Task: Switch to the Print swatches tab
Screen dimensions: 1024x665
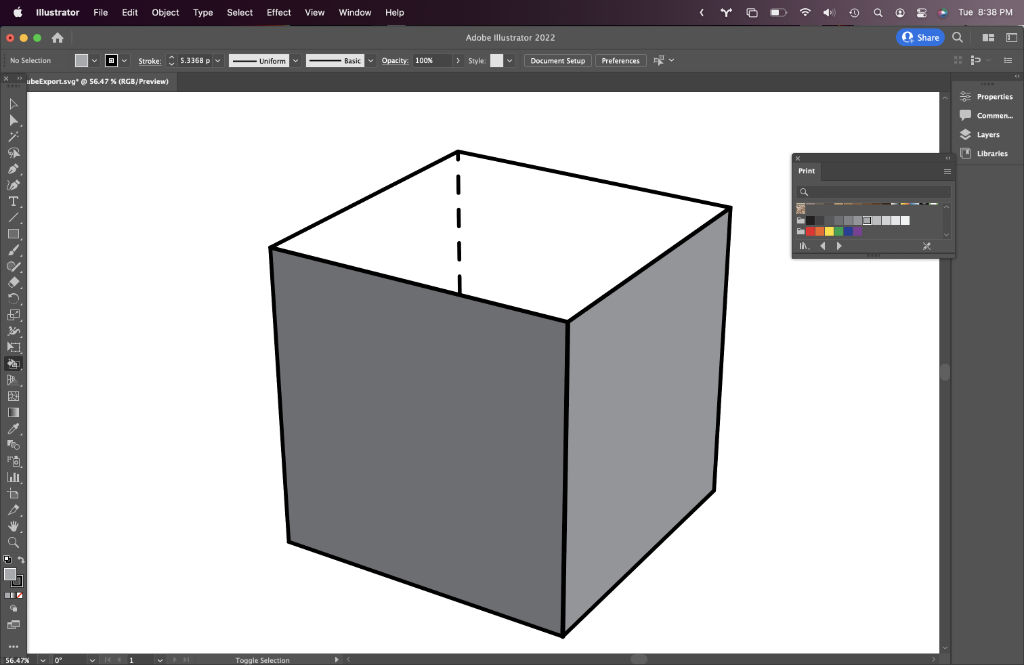Action: coord(807,171)
